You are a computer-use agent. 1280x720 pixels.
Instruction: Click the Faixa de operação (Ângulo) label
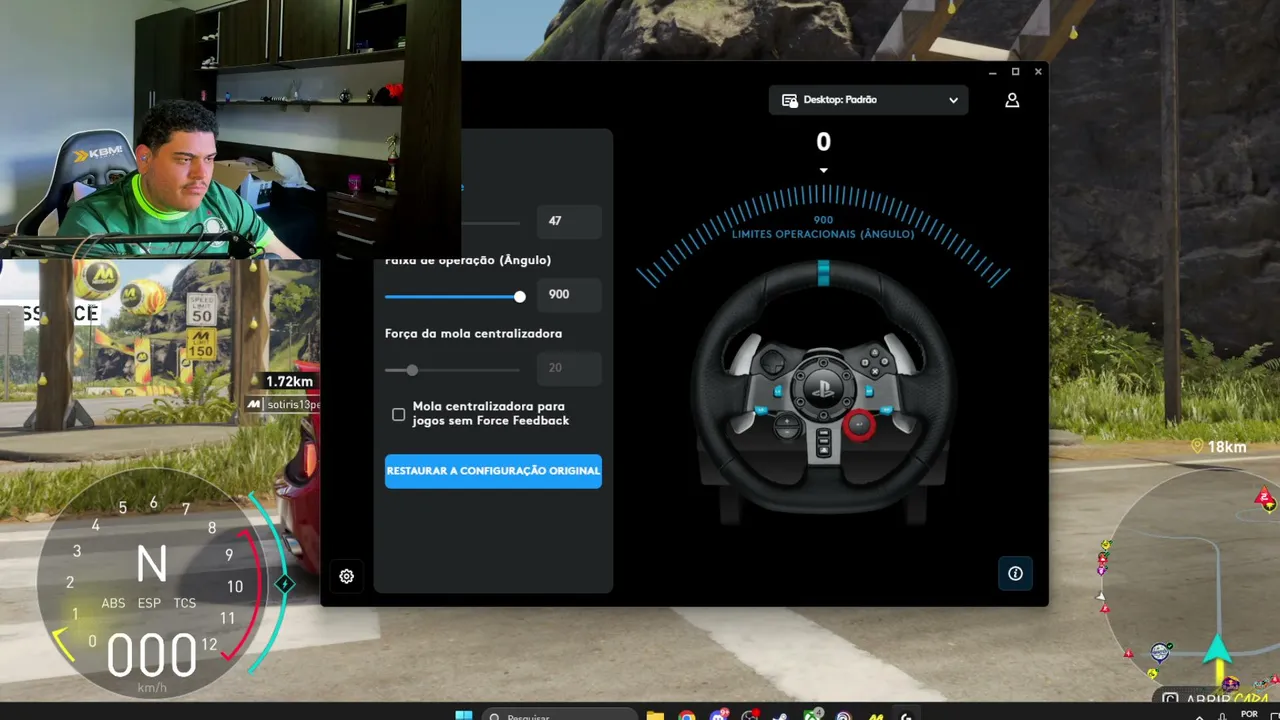(x=468, y=260)
